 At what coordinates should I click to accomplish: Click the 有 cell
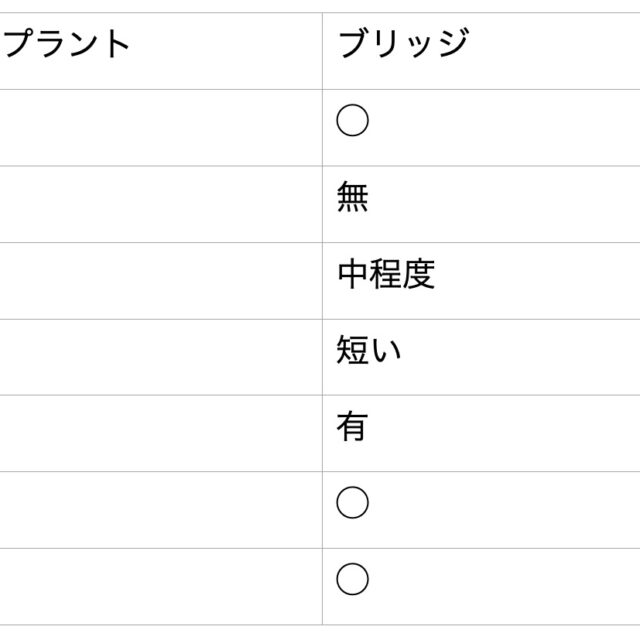point(353,427)
